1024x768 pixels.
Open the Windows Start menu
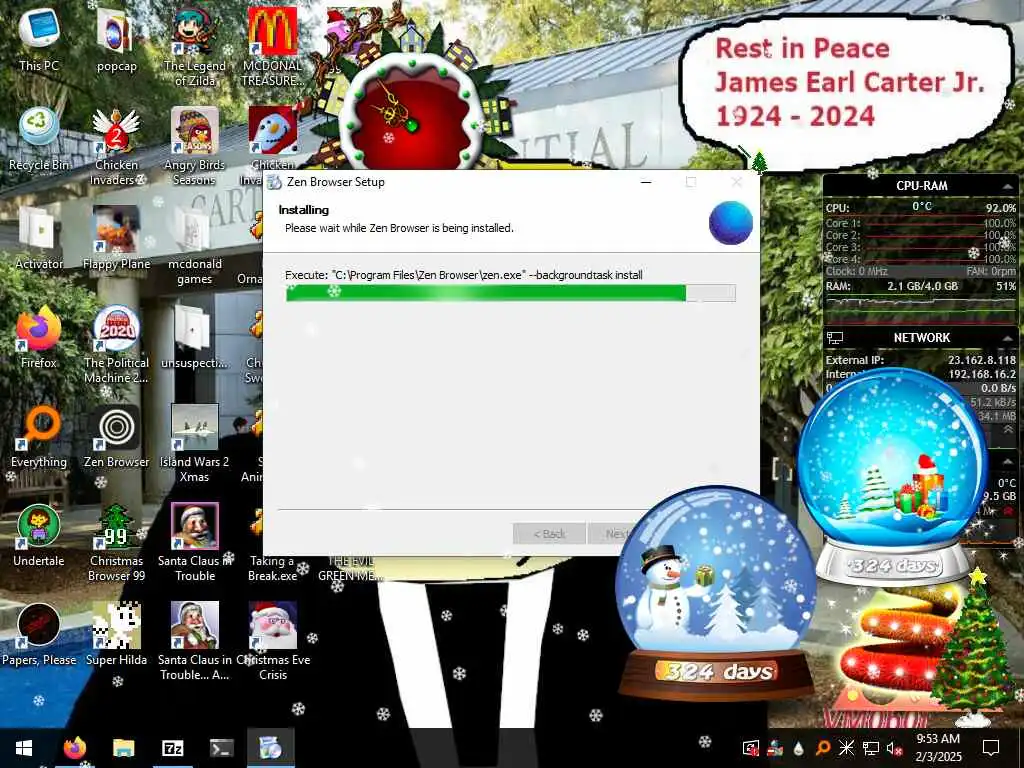click(x=24, y=748)
